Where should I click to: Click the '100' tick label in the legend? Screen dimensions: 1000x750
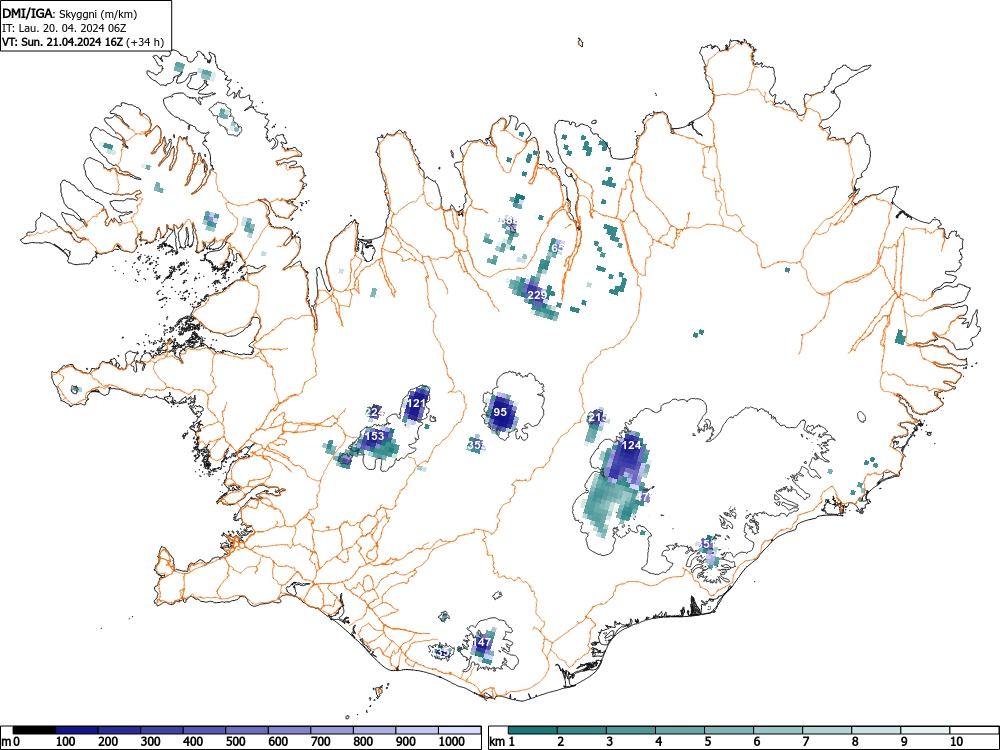pyautogui.click(x=66, y=742)
